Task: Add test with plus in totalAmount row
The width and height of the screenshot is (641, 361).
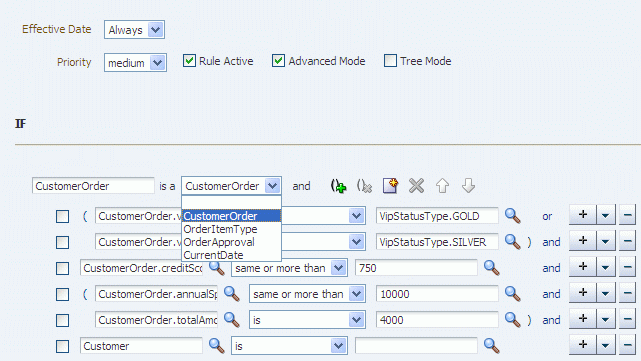Action: point(583,319)
